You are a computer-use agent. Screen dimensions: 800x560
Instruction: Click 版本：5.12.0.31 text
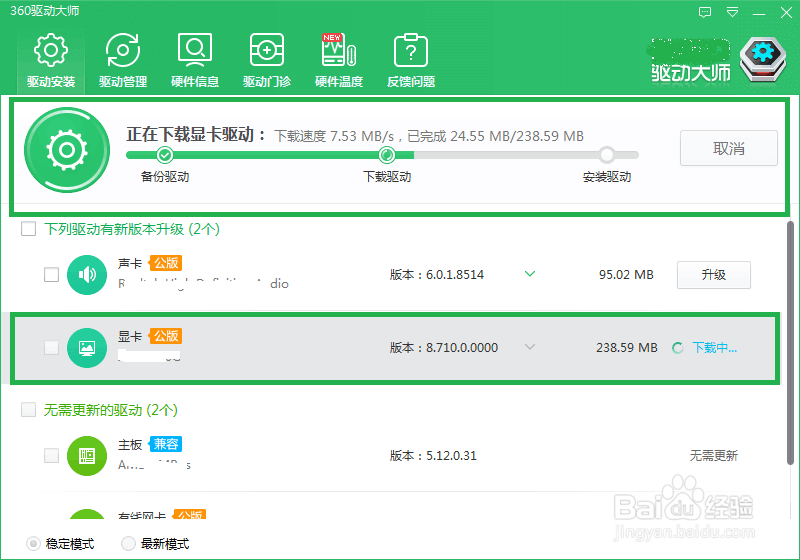433,456
